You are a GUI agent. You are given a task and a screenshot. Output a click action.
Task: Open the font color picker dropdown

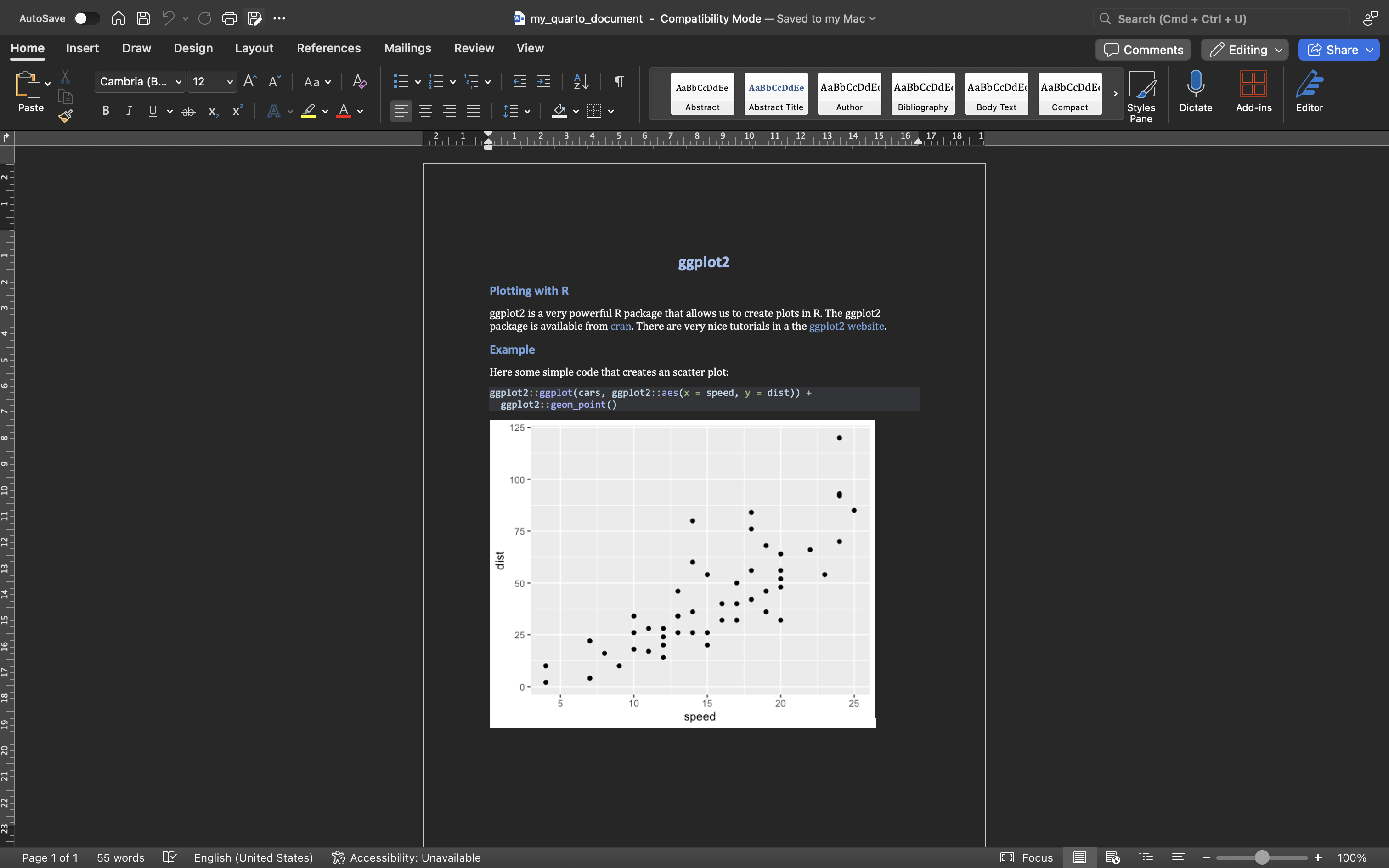coord(361,110)
